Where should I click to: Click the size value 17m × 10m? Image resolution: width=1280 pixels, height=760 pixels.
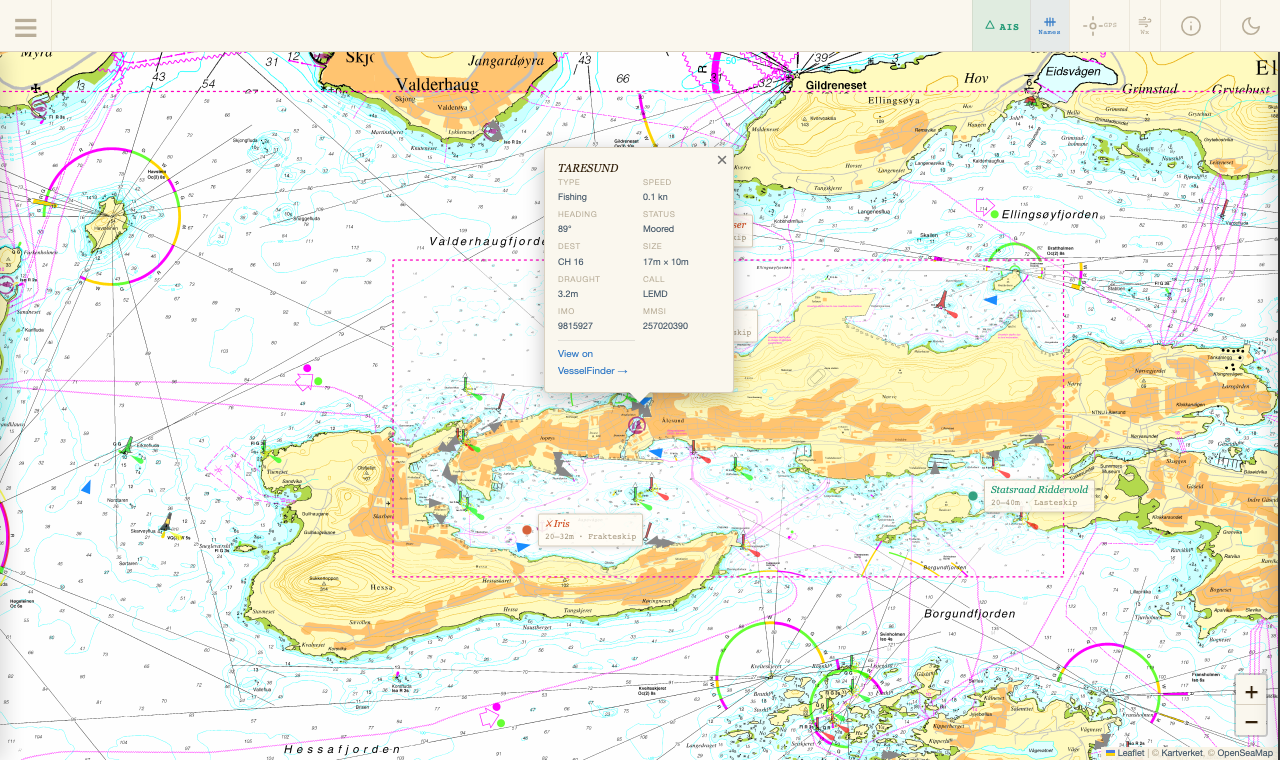666,262
